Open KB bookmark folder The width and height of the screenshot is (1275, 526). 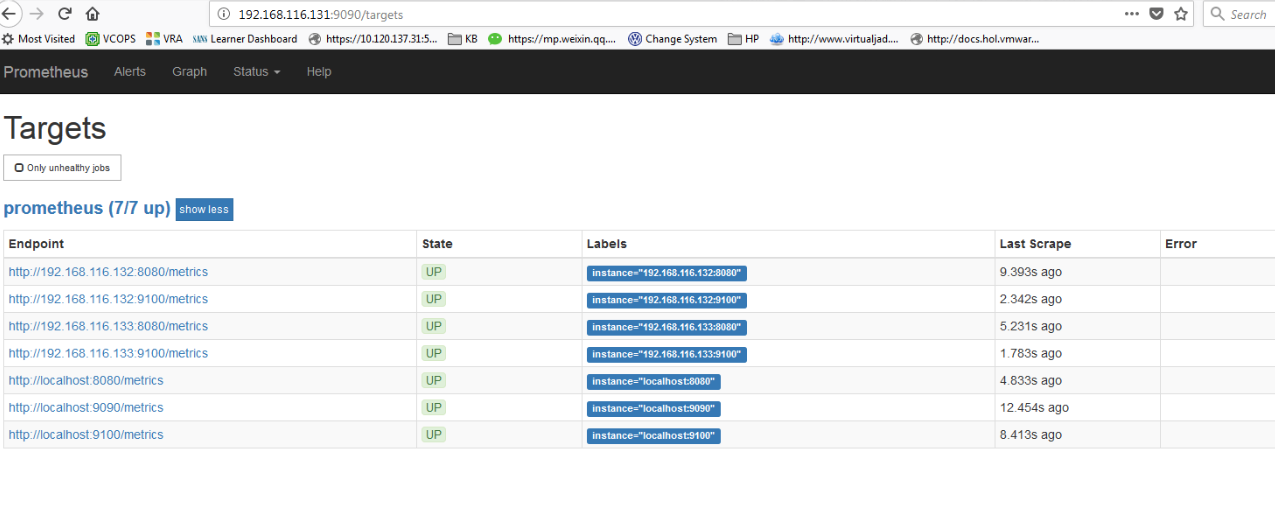point(463,39)
